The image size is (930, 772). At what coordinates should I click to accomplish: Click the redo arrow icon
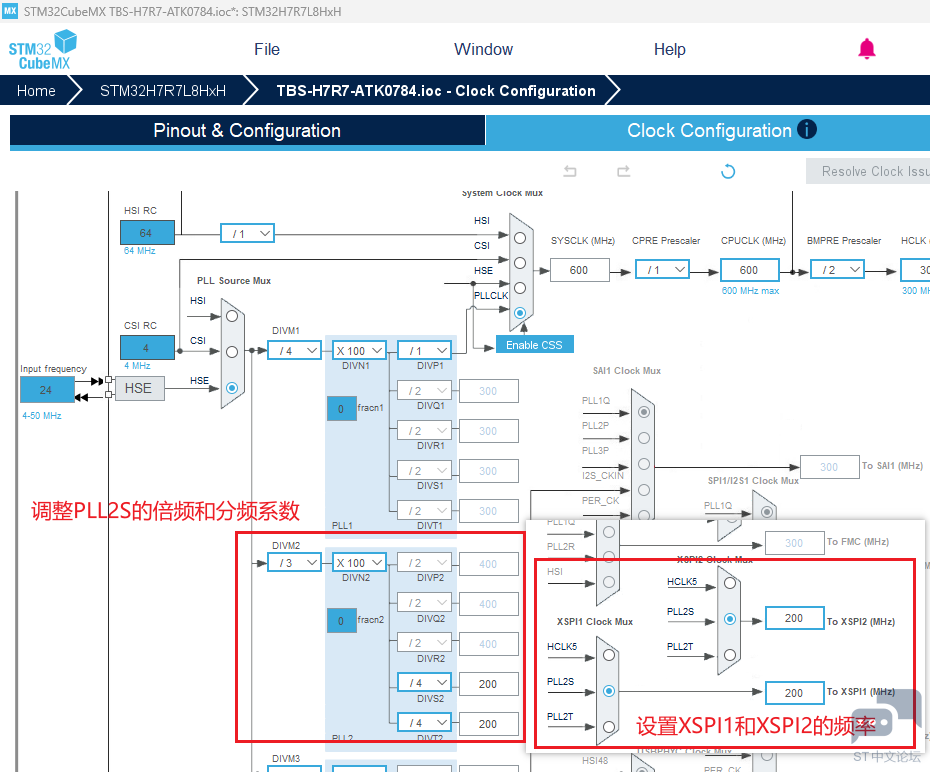pyautogui.click(x=623, y=171)
